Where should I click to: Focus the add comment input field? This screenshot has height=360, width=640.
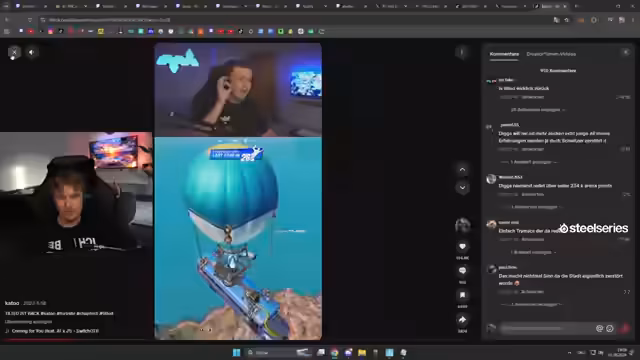pos(547,329)
